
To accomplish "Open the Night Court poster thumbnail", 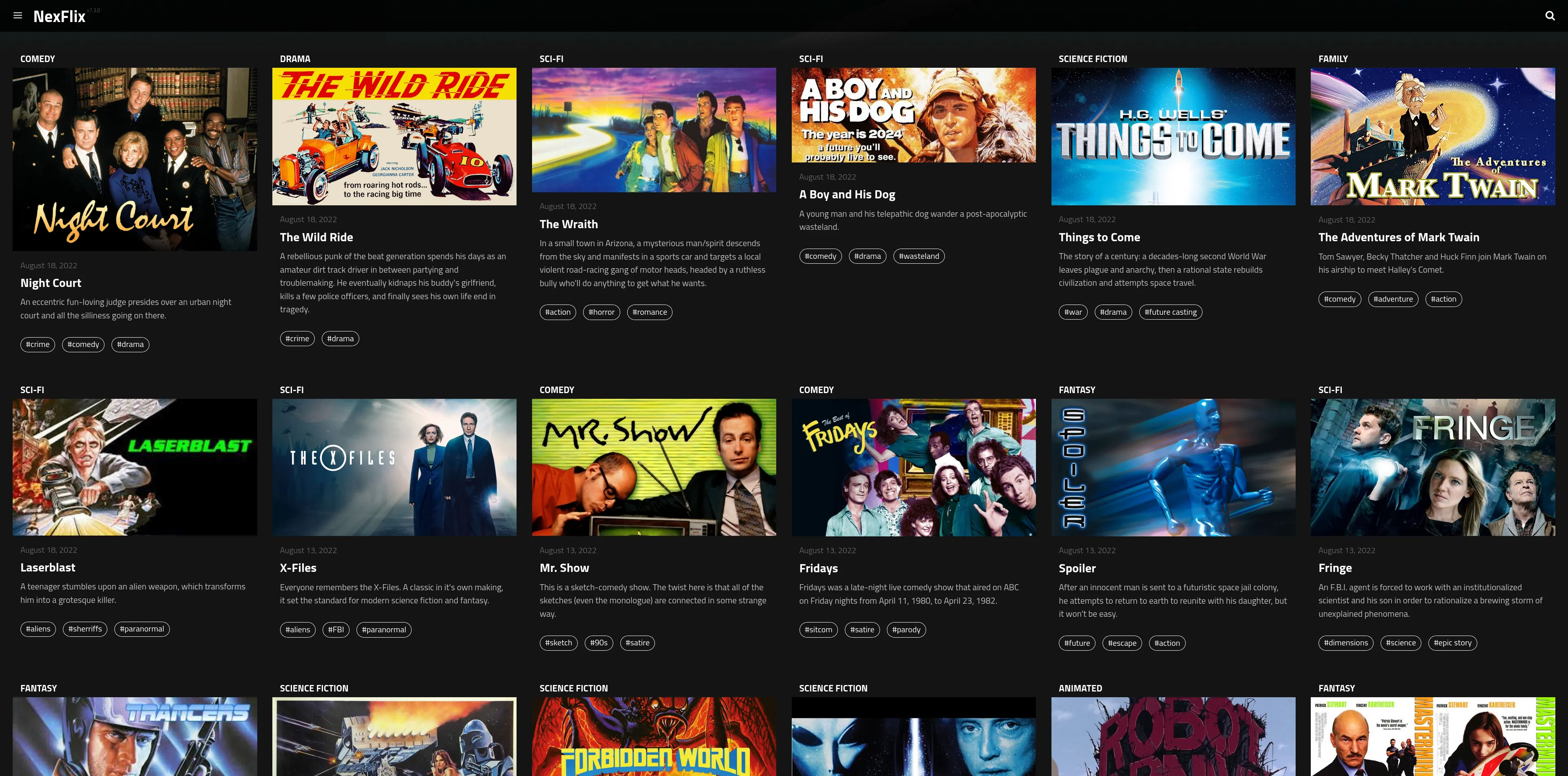I will point(134,160).
